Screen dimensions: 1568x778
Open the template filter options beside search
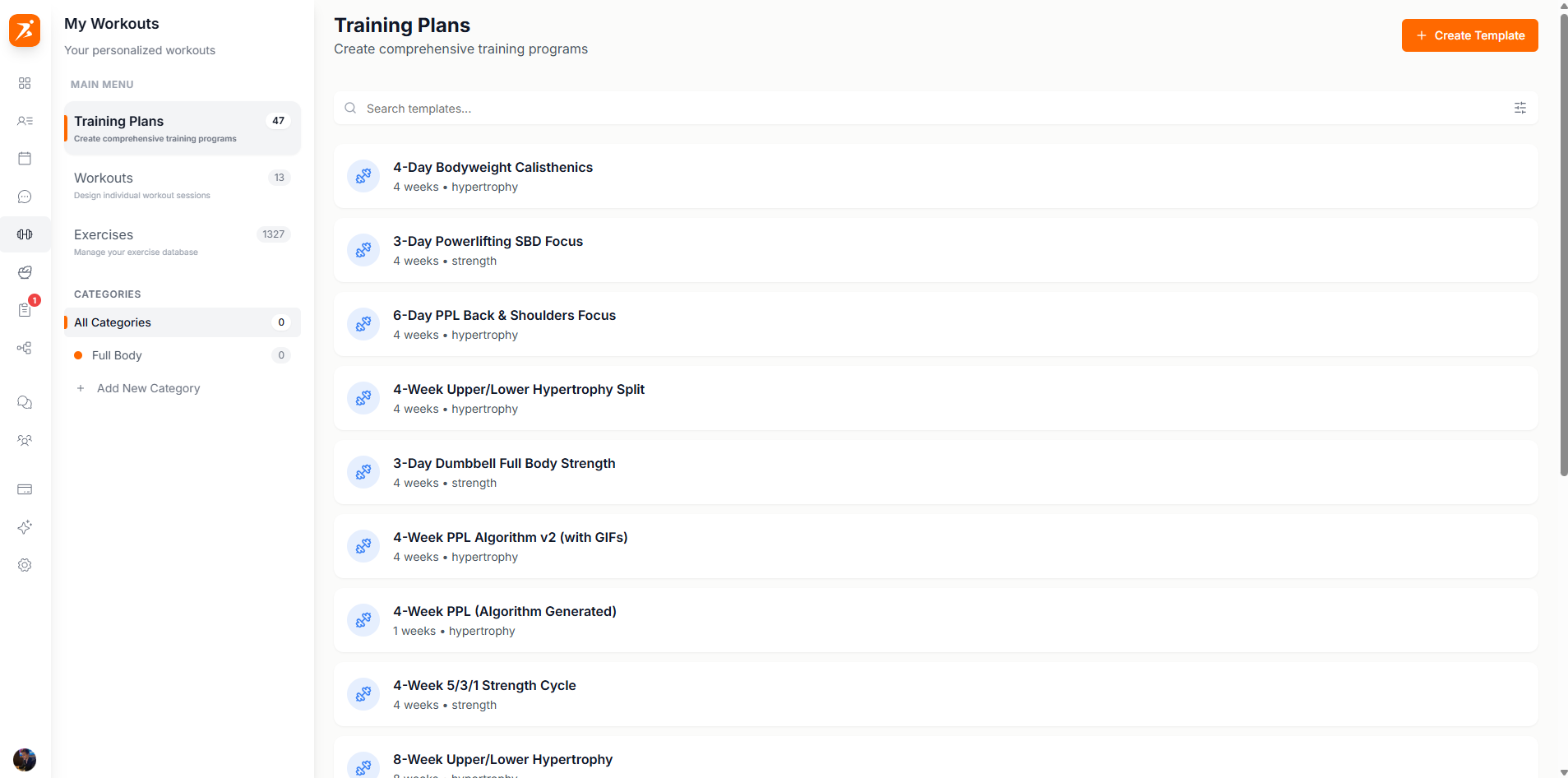pos(1519,108)
